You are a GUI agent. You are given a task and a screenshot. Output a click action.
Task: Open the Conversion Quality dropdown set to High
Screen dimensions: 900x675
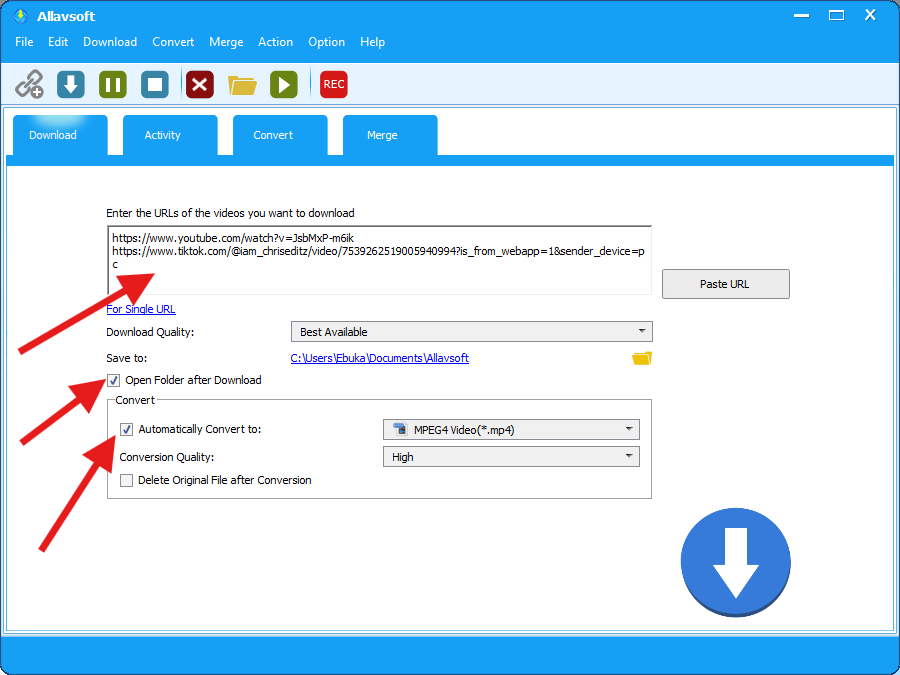coord(511,457)
